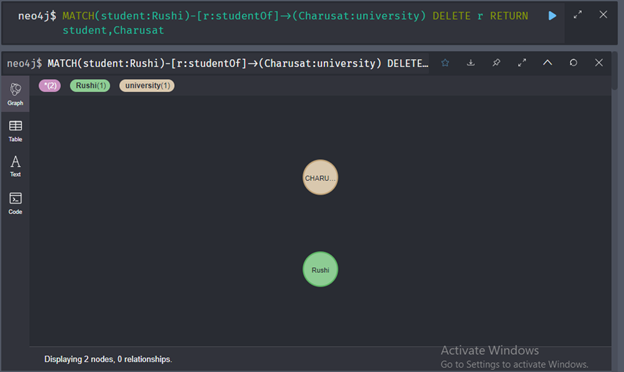
Task: Click the result frame vertical scrollbar
Action: tap(615, 70)
